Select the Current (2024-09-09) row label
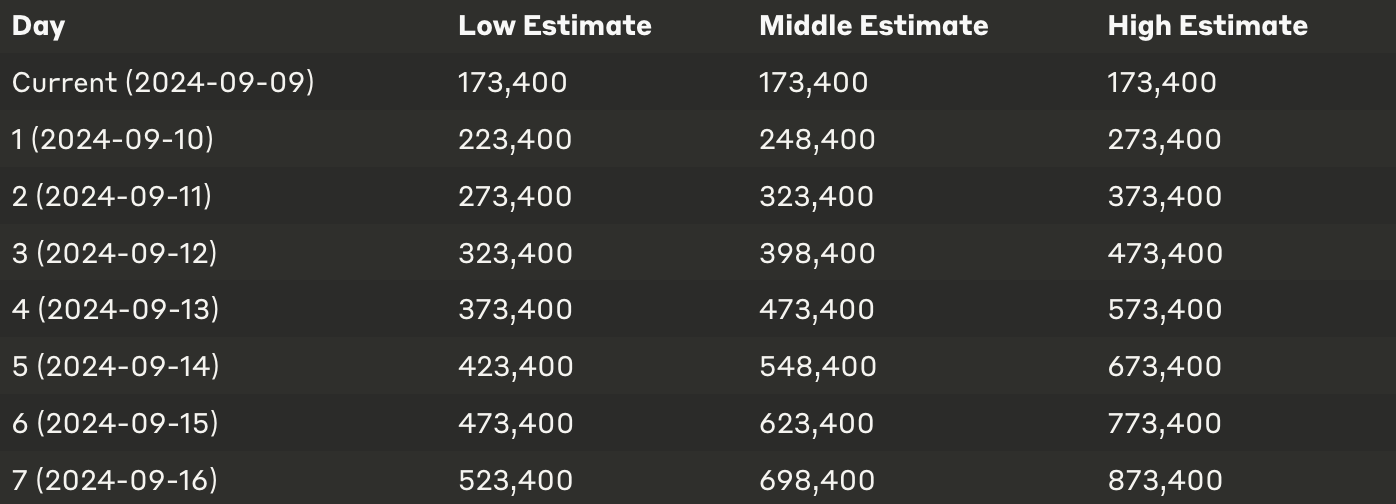 163,82
